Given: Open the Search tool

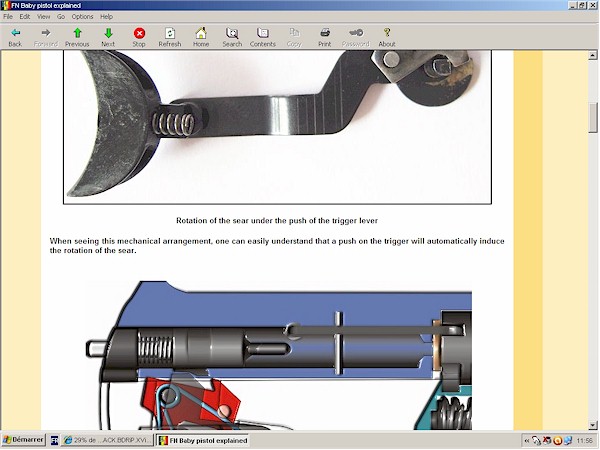Looking at the screenshot, I should 232,38.
